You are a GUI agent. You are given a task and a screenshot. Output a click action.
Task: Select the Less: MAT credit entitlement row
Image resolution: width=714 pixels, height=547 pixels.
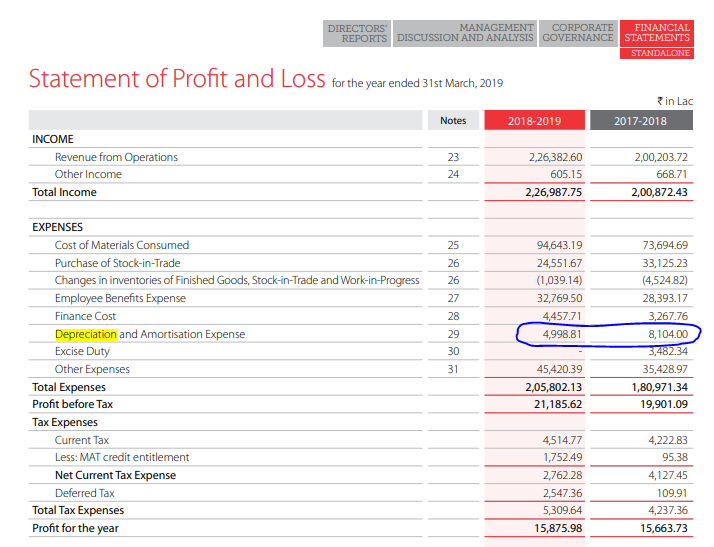coord(122,457)
